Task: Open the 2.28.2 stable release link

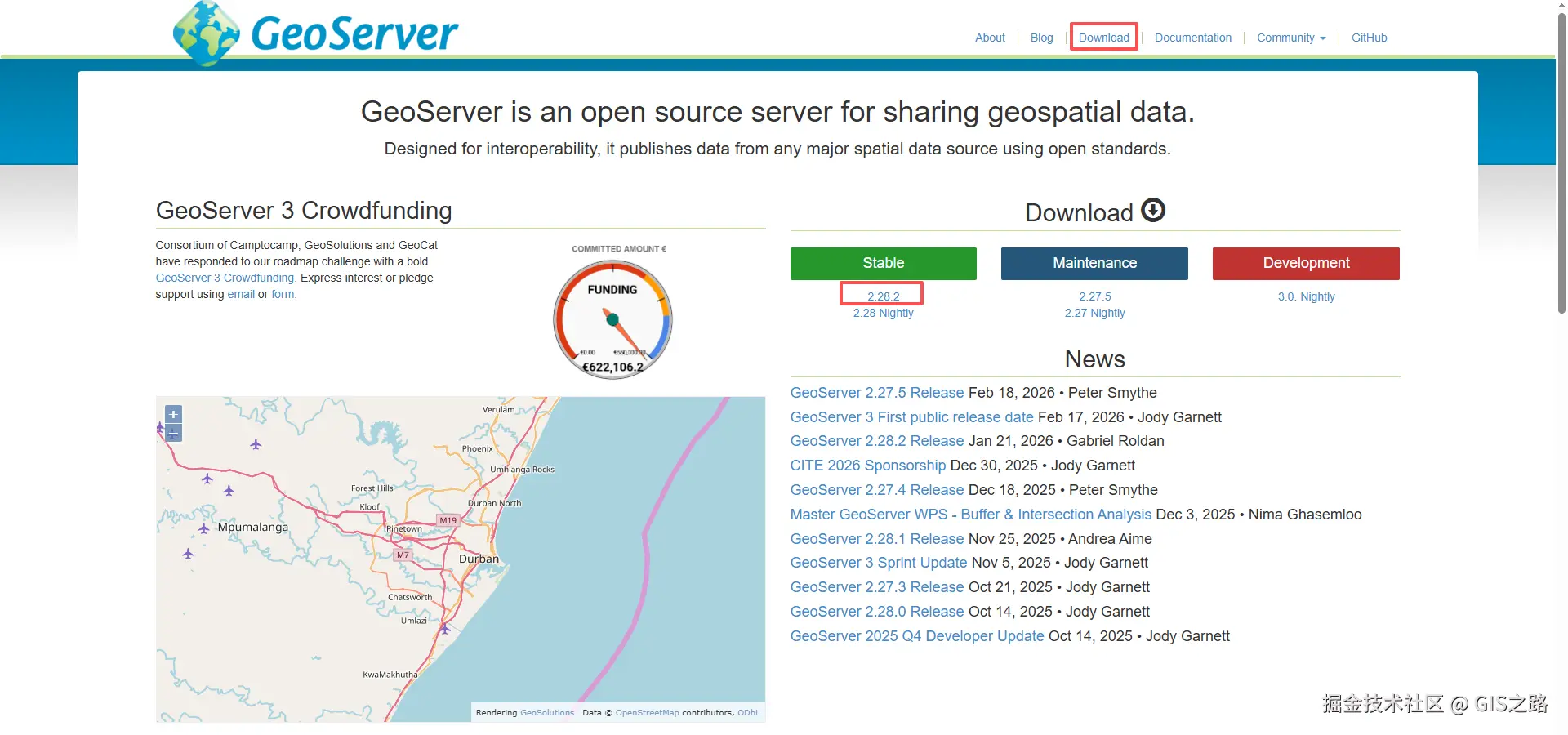Action: (x=884, y=296)
